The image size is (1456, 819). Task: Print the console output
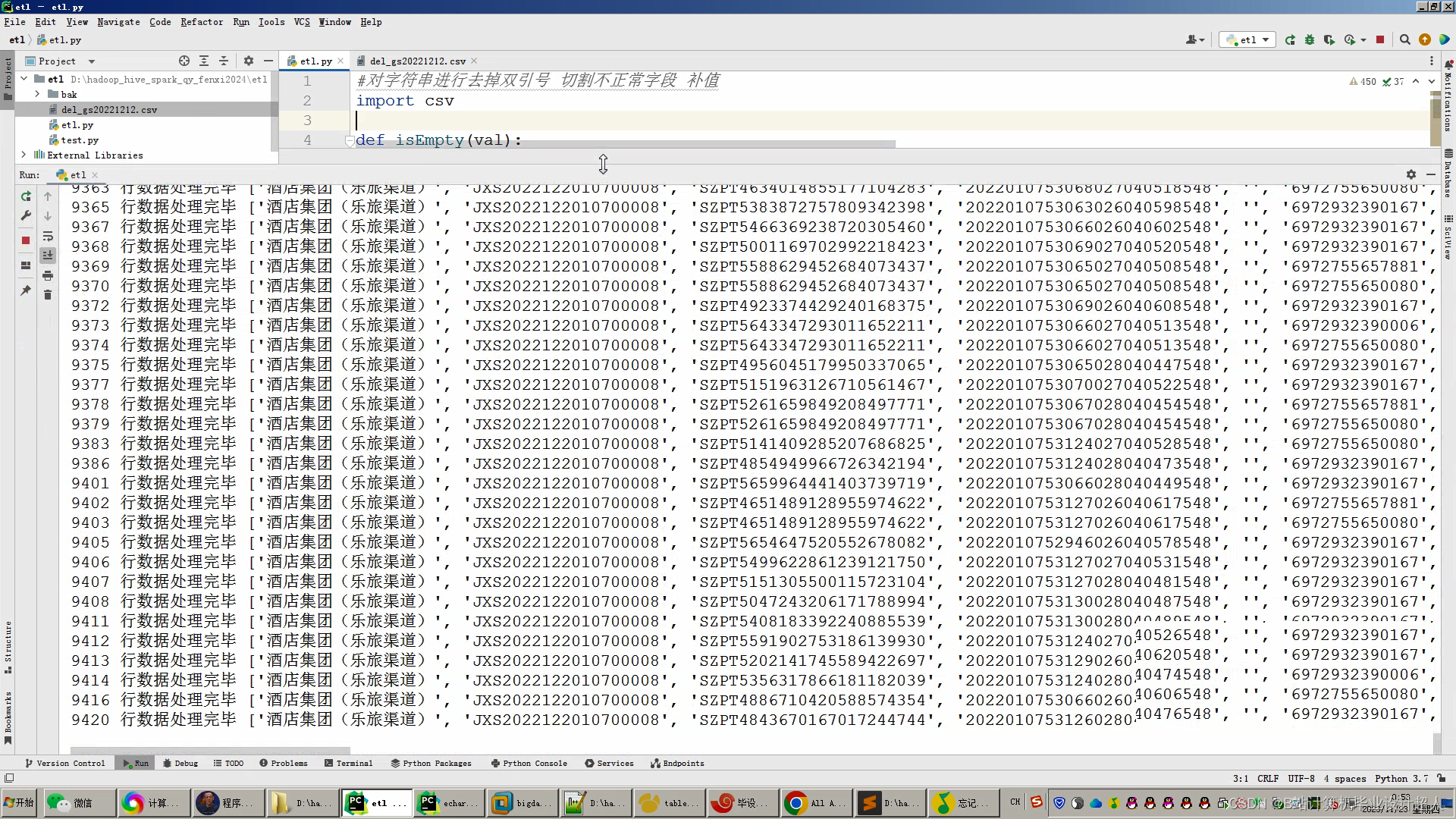48,275
